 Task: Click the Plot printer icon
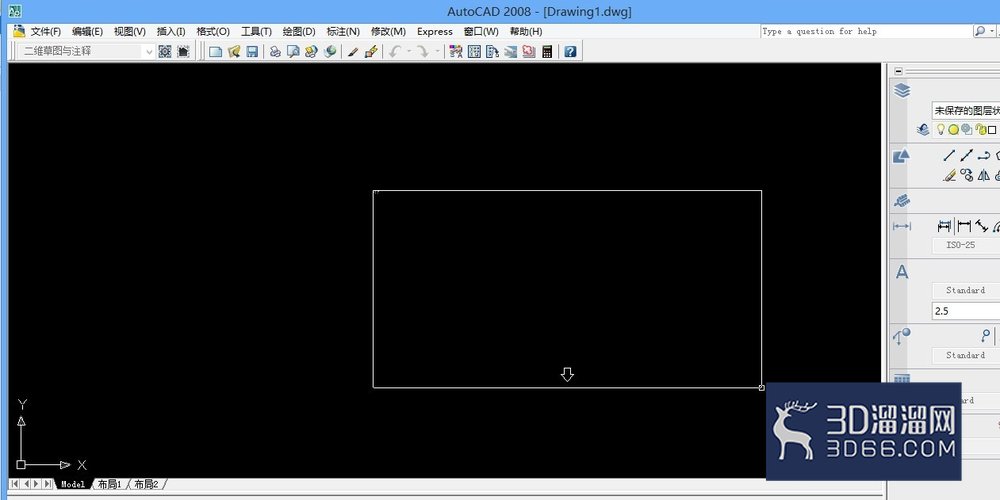[275, 52]
